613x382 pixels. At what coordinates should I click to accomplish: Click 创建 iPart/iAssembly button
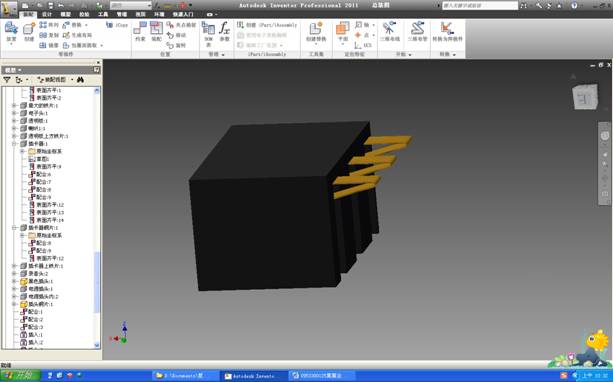coord(267,25)
